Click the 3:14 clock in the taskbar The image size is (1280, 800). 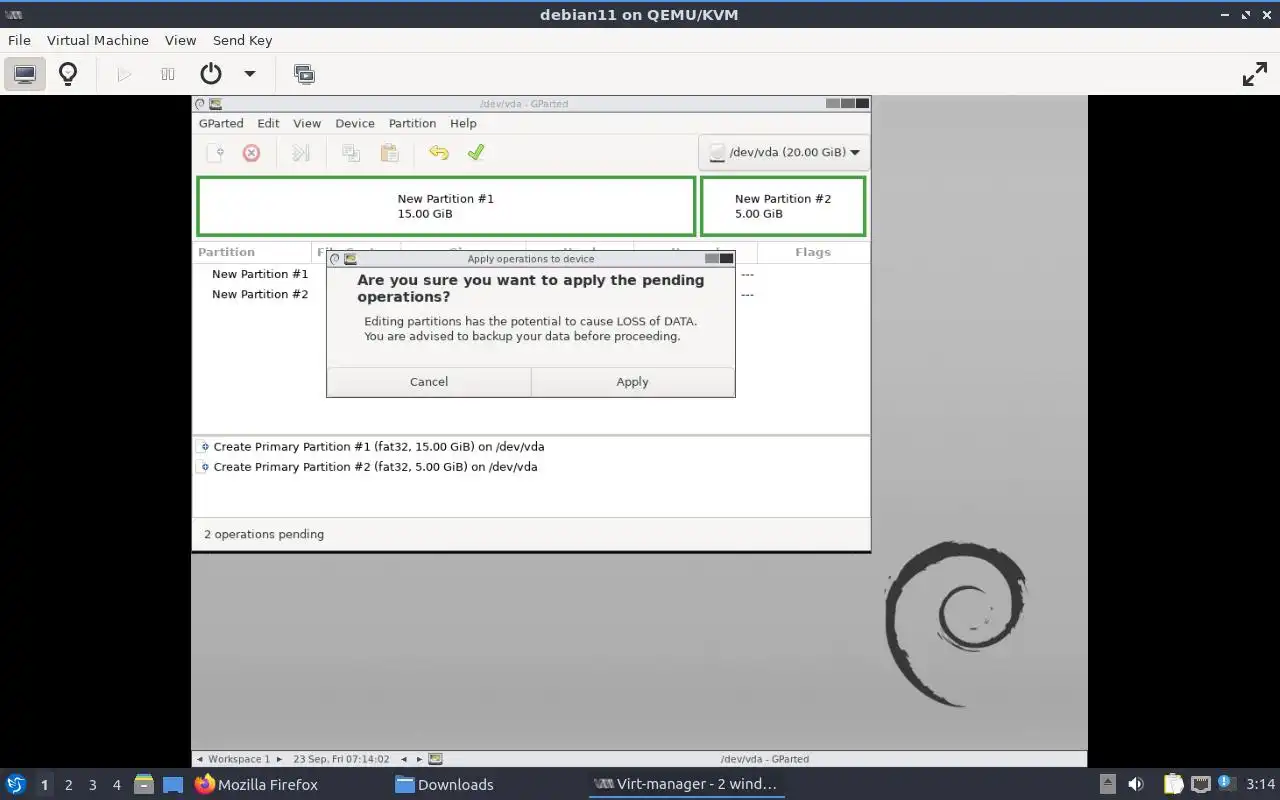pos(1260,784)
